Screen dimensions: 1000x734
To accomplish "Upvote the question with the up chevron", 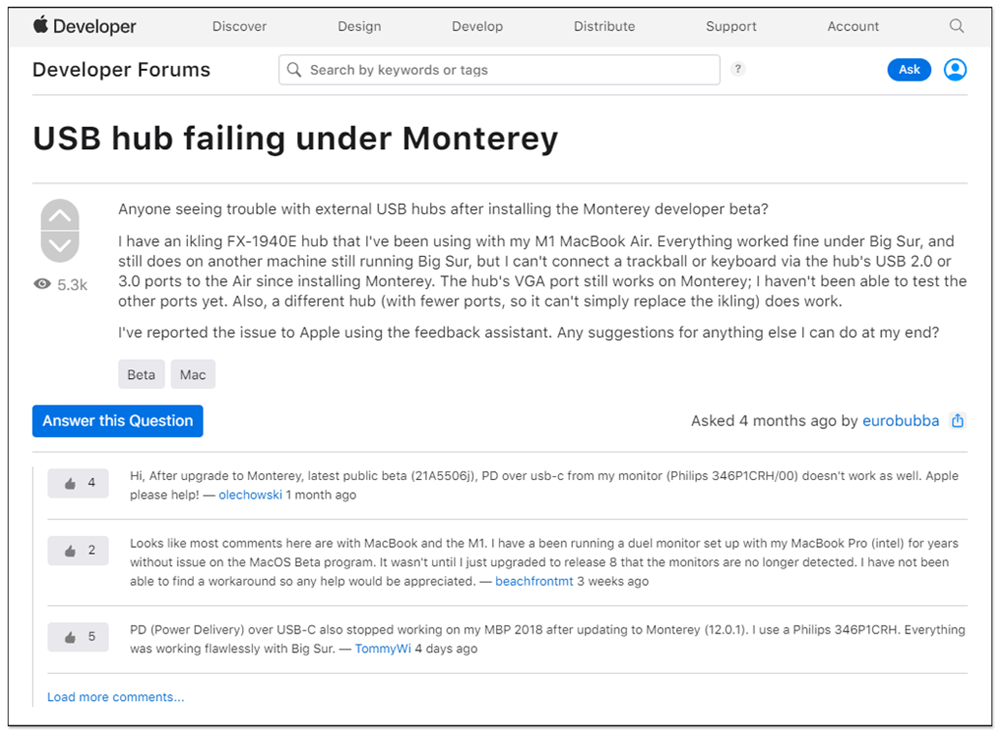I will point(60,216).
